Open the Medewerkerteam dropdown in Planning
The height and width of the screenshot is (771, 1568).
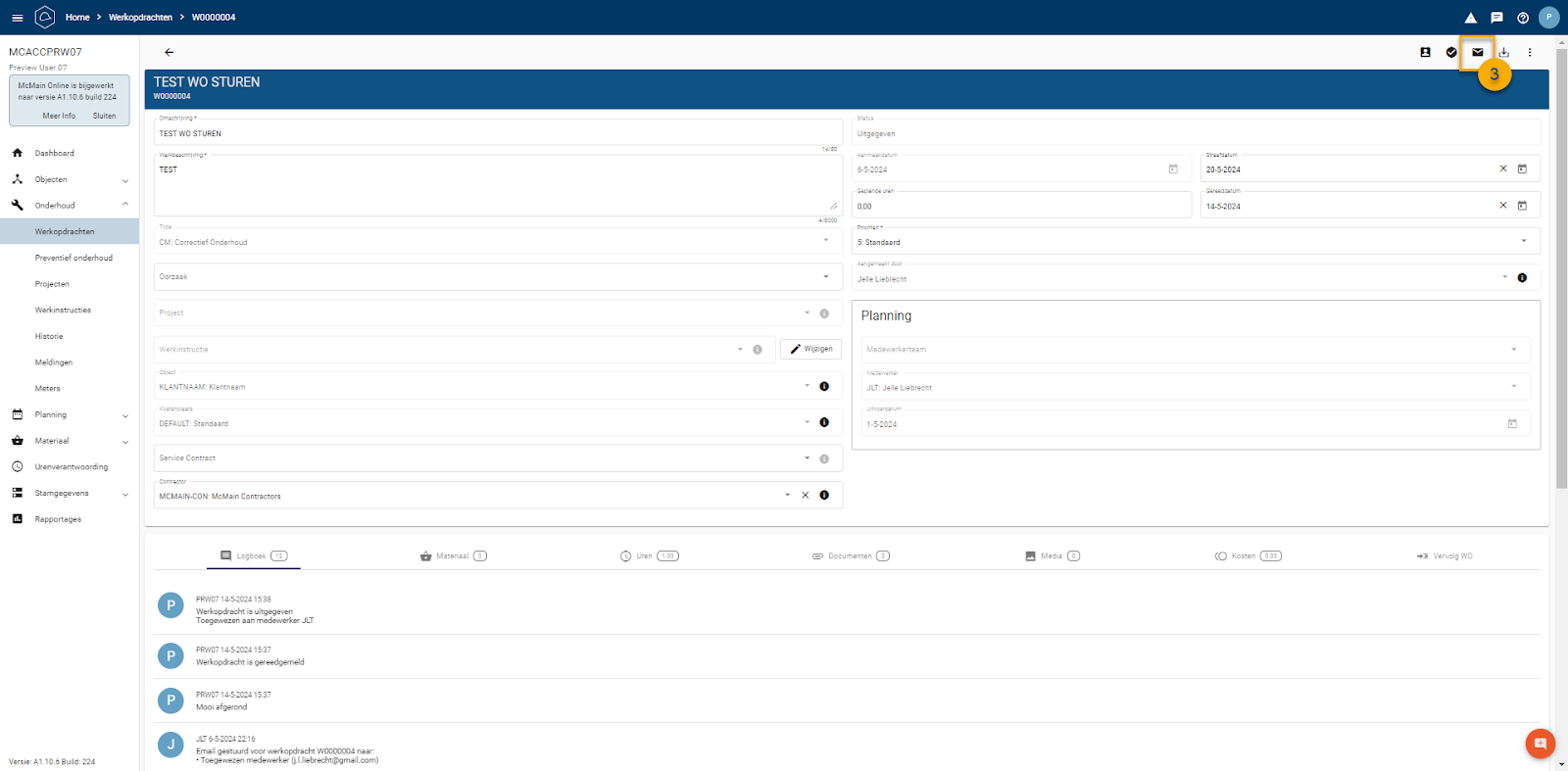(1513, 350)
